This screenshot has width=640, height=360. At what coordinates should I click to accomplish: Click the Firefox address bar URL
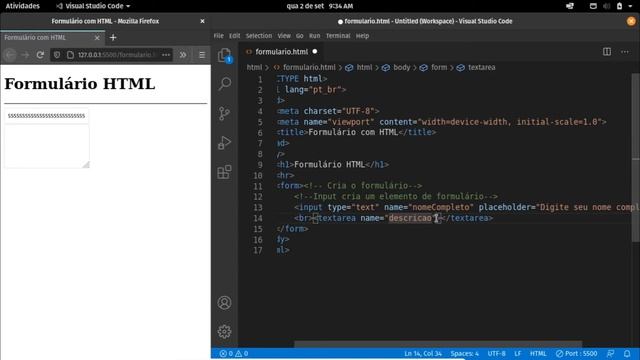tap(116, 55)
